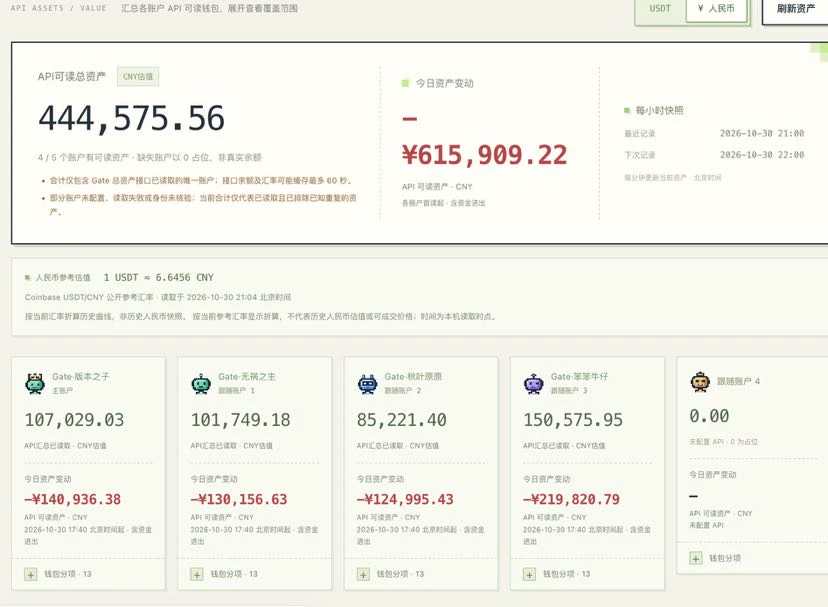Click the 人民币参考估值 label

click(63, 277)
